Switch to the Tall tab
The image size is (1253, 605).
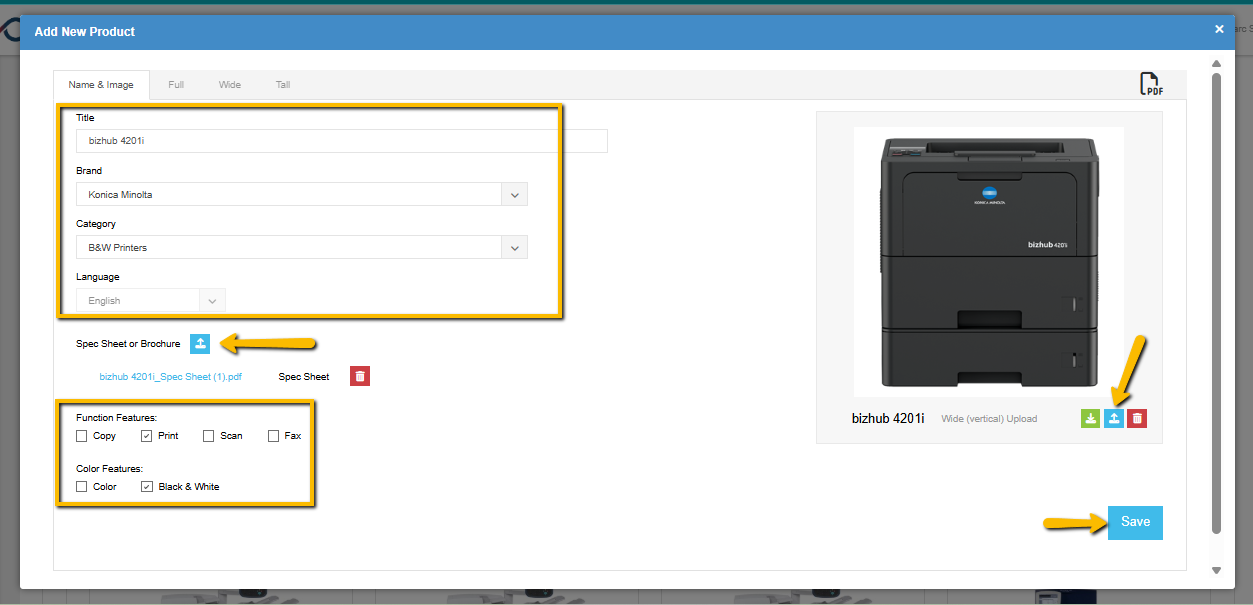tap(283, 85)
